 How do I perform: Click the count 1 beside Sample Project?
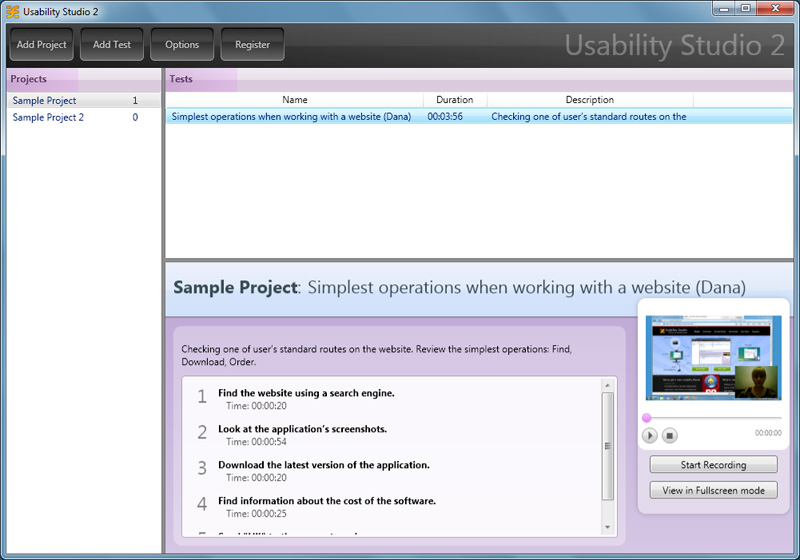135,100
